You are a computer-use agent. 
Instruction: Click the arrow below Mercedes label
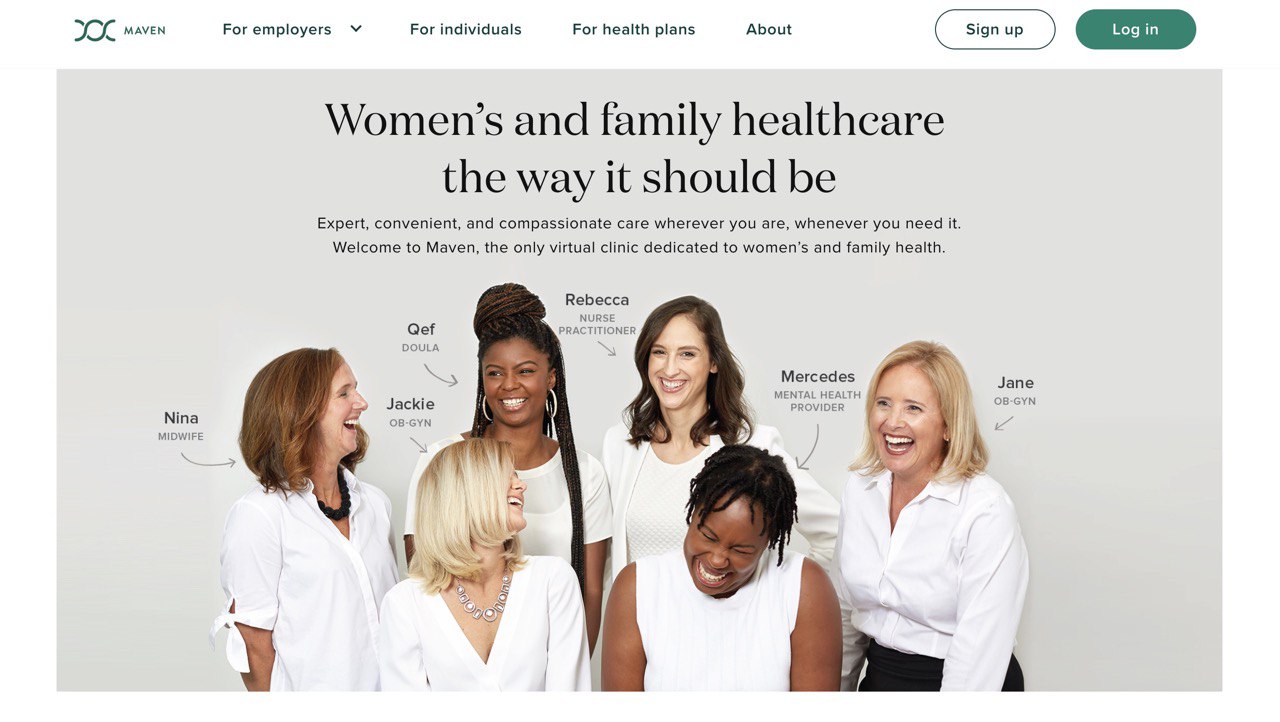(x=808, y=447)
